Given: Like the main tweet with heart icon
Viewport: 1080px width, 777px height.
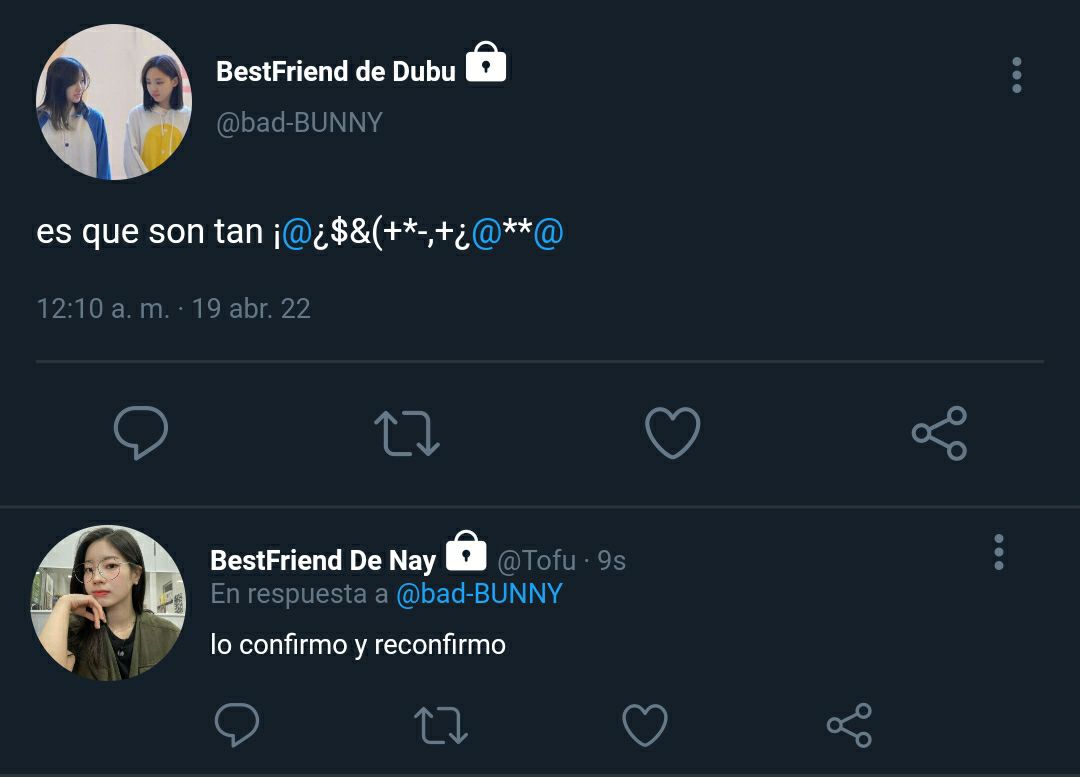Looking at the screenshot, I should coord(672,433).
